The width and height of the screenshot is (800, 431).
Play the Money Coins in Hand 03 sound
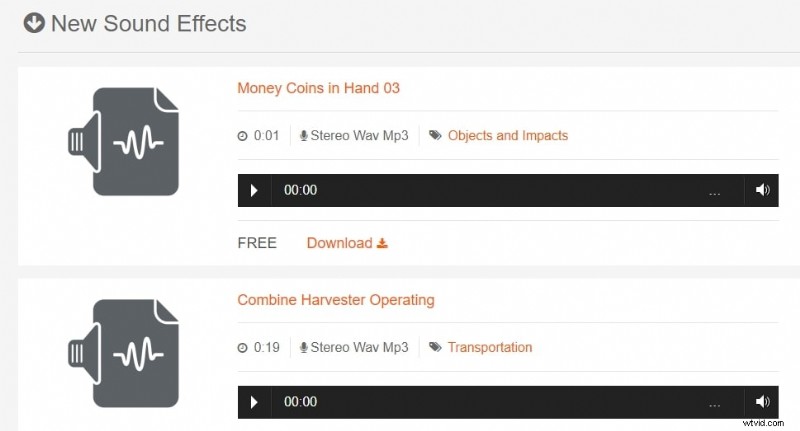point(254,190)
